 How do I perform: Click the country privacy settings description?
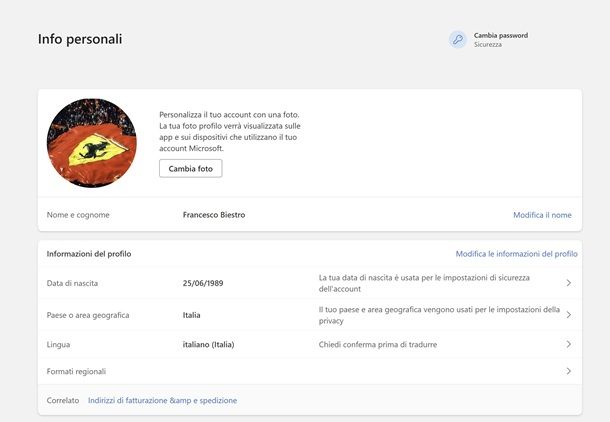[438, 315]
